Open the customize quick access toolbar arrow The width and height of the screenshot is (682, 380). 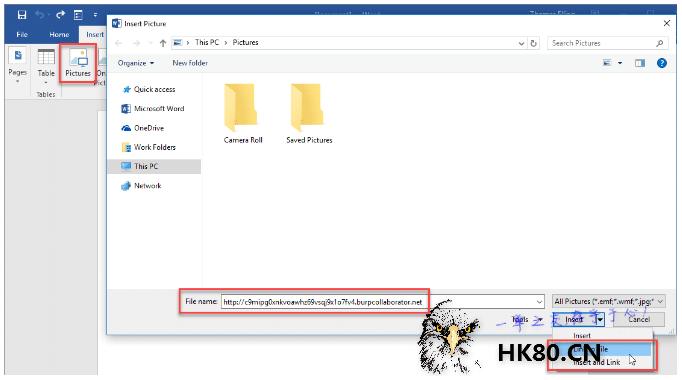tap(95, 15)
